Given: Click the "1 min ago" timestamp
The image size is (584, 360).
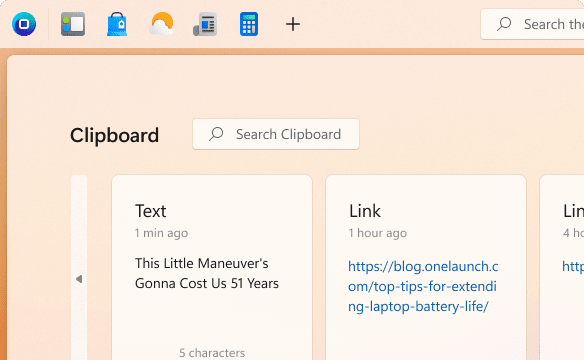Looking at the screenshot, I should point(161,233).
